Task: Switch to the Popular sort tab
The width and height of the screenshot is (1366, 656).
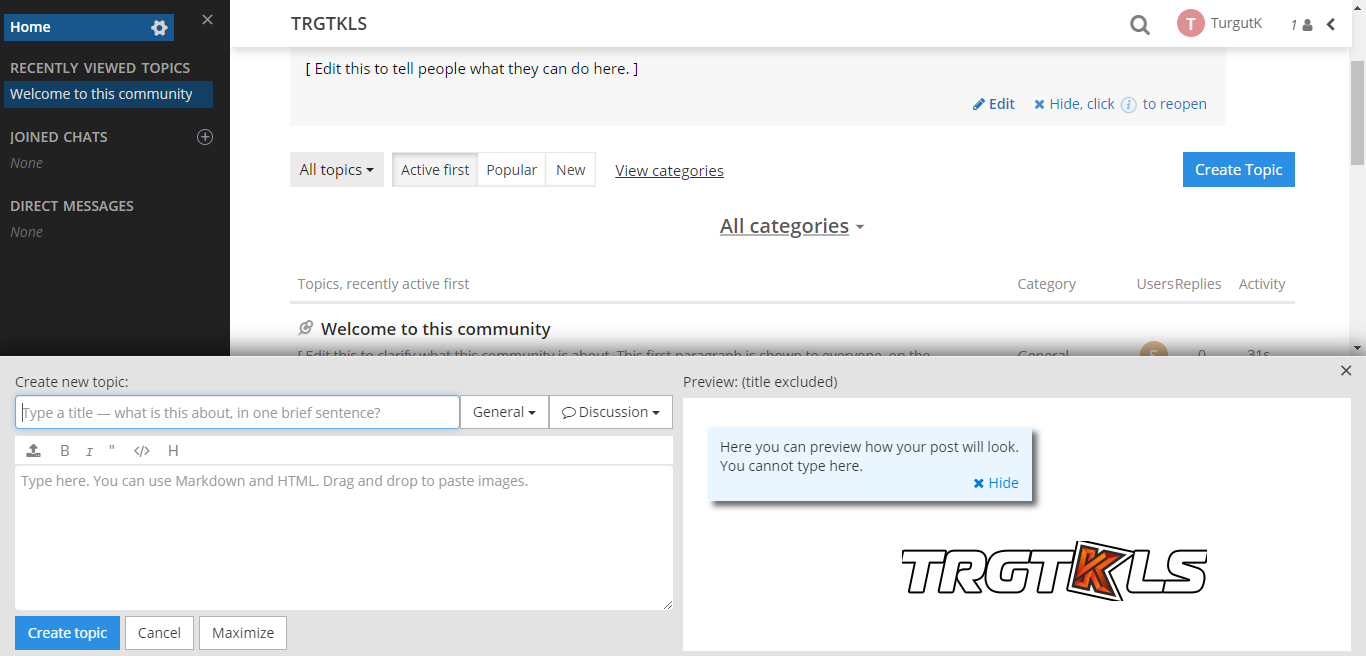Action: pos(511,170)
